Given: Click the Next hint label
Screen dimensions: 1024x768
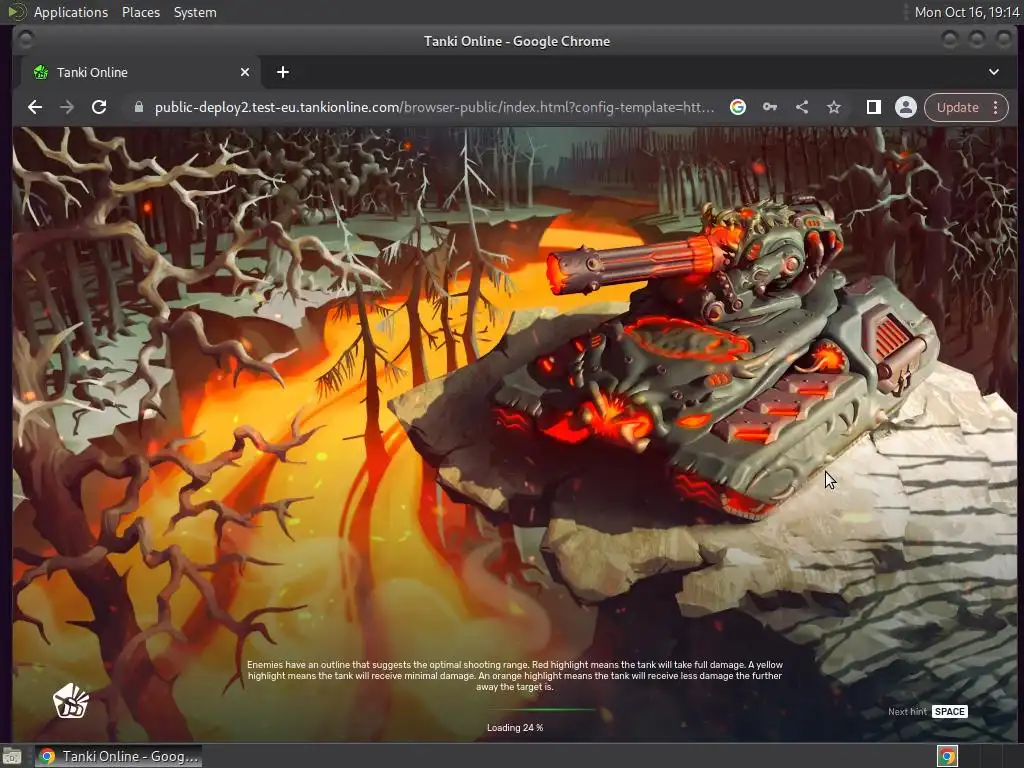Looking at the screenshot, I should [x=907, y=712].
